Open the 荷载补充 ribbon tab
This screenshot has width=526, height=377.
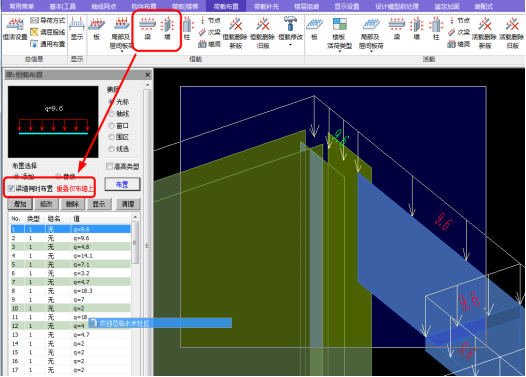[266, 6]
